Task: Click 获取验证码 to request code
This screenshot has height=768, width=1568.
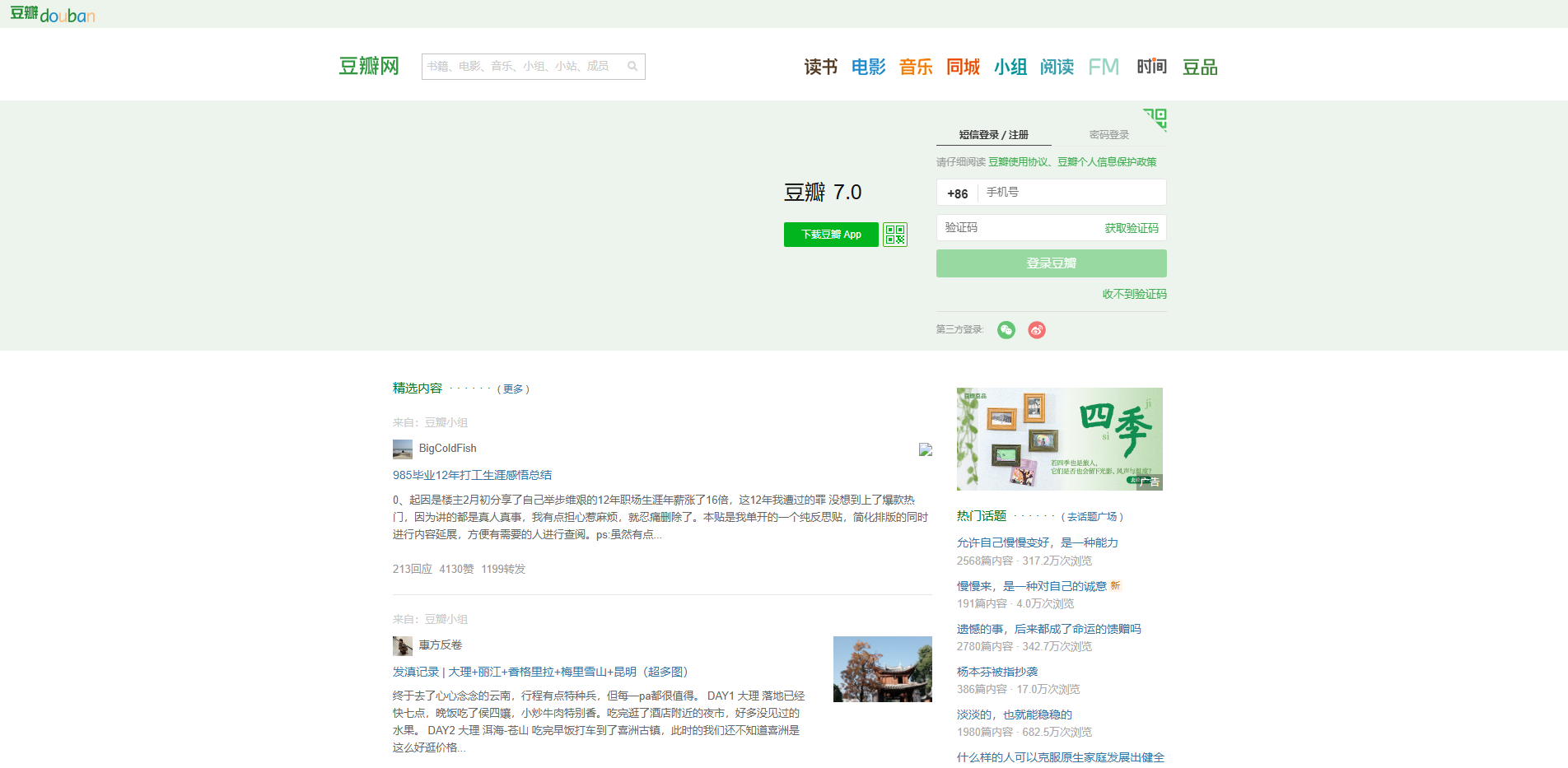Action: 1131,228
